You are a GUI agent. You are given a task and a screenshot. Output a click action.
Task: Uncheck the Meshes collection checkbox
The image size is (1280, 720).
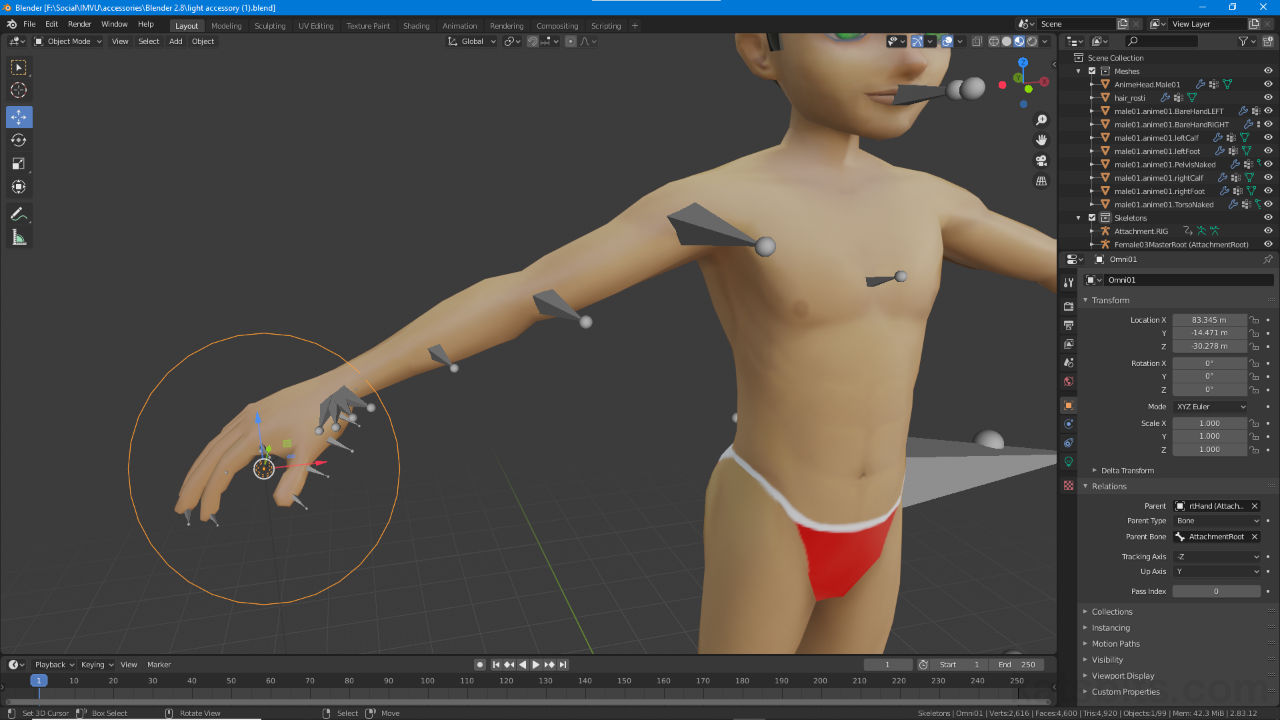coord(1092,71)
